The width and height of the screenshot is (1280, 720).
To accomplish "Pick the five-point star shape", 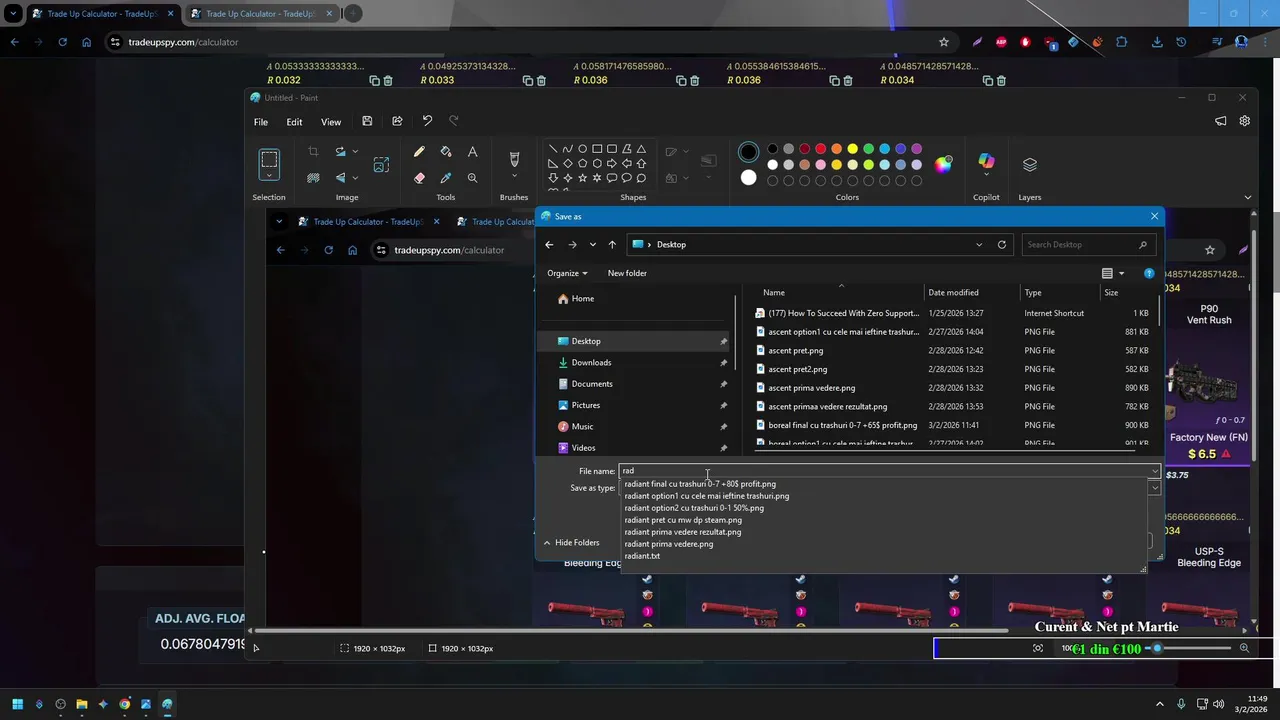I will (582, 178).
